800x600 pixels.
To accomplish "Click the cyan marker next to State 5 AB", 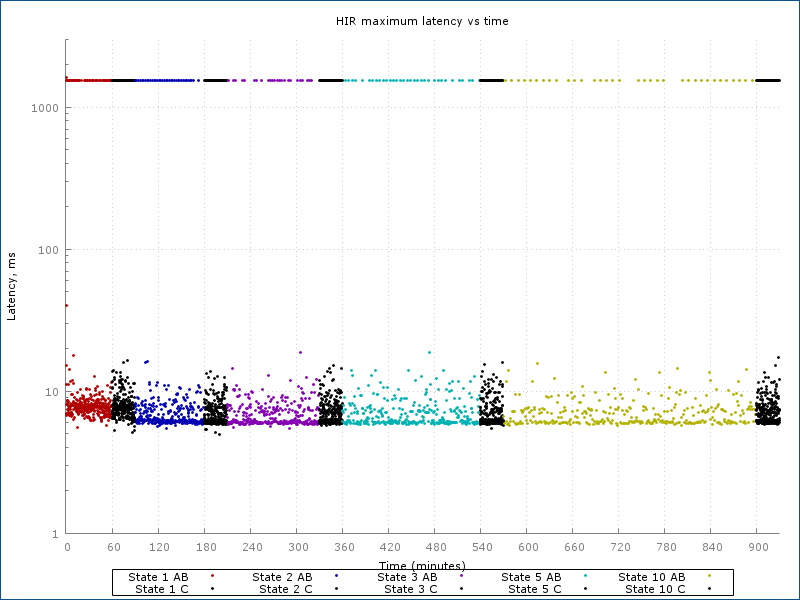I will 585,576.
